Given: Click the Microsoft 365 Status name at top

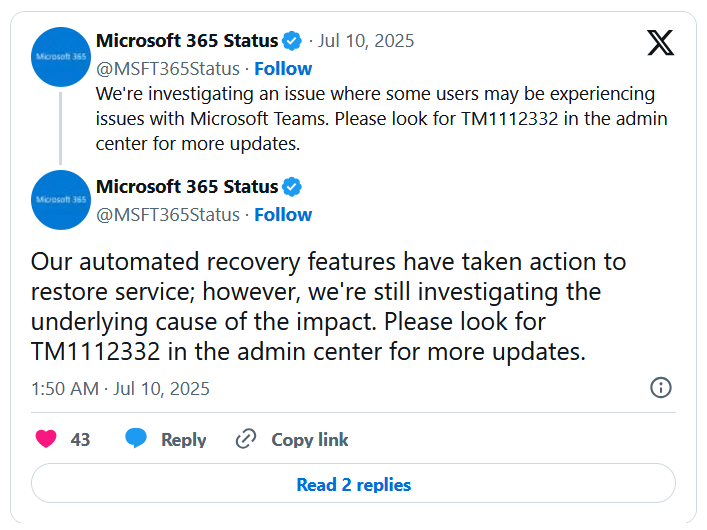Looking at the screenshot, I should (187, 41).
